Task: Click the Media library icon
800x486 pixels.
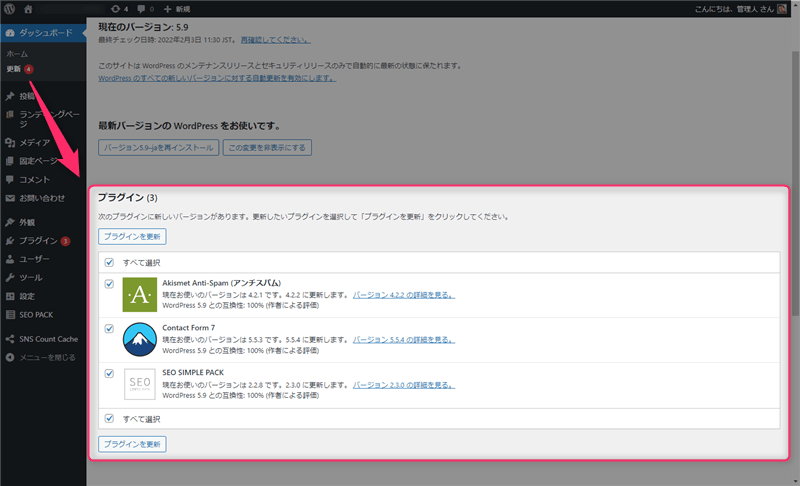Action: coord(10,142)
